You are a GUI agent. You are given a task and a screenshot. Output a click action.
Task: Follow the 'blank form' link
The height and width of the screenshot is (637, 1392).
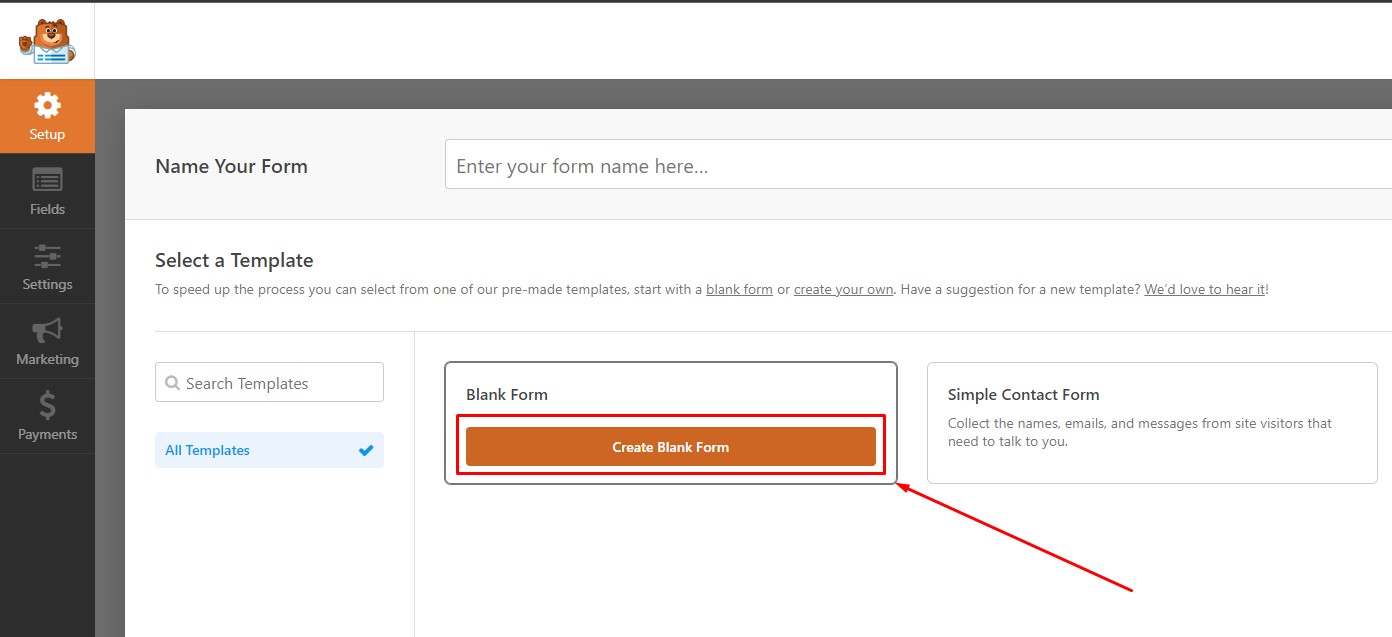coord(739,289)
